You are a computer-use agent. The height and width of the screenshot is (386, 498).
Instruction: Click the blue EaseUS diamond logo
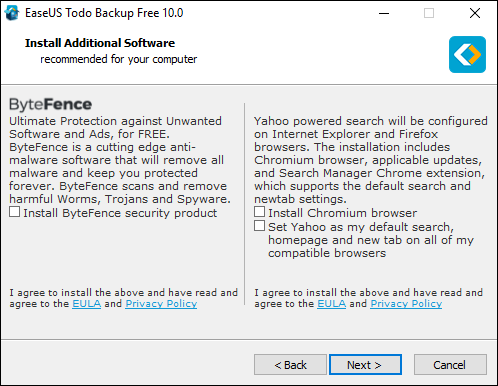[467, 55]
